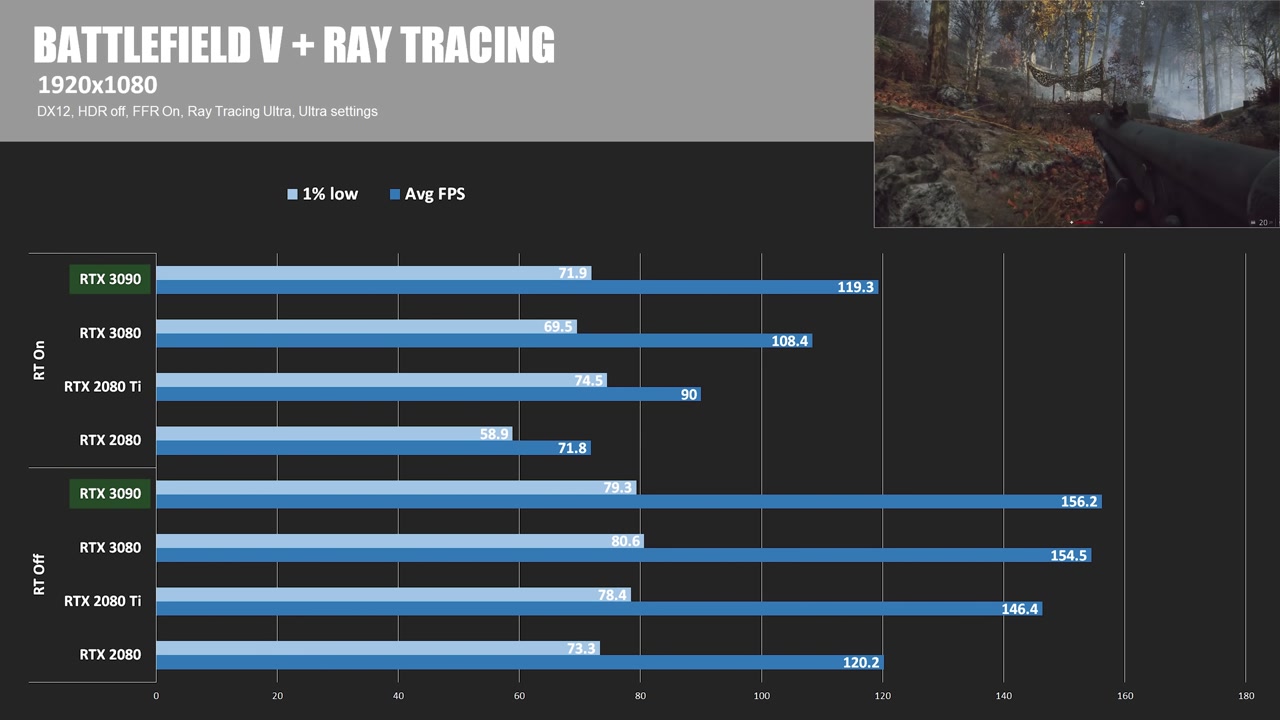1280x720 pixels.
Task: Click the 79.3 1% low bar
Action: click(396, 488)
